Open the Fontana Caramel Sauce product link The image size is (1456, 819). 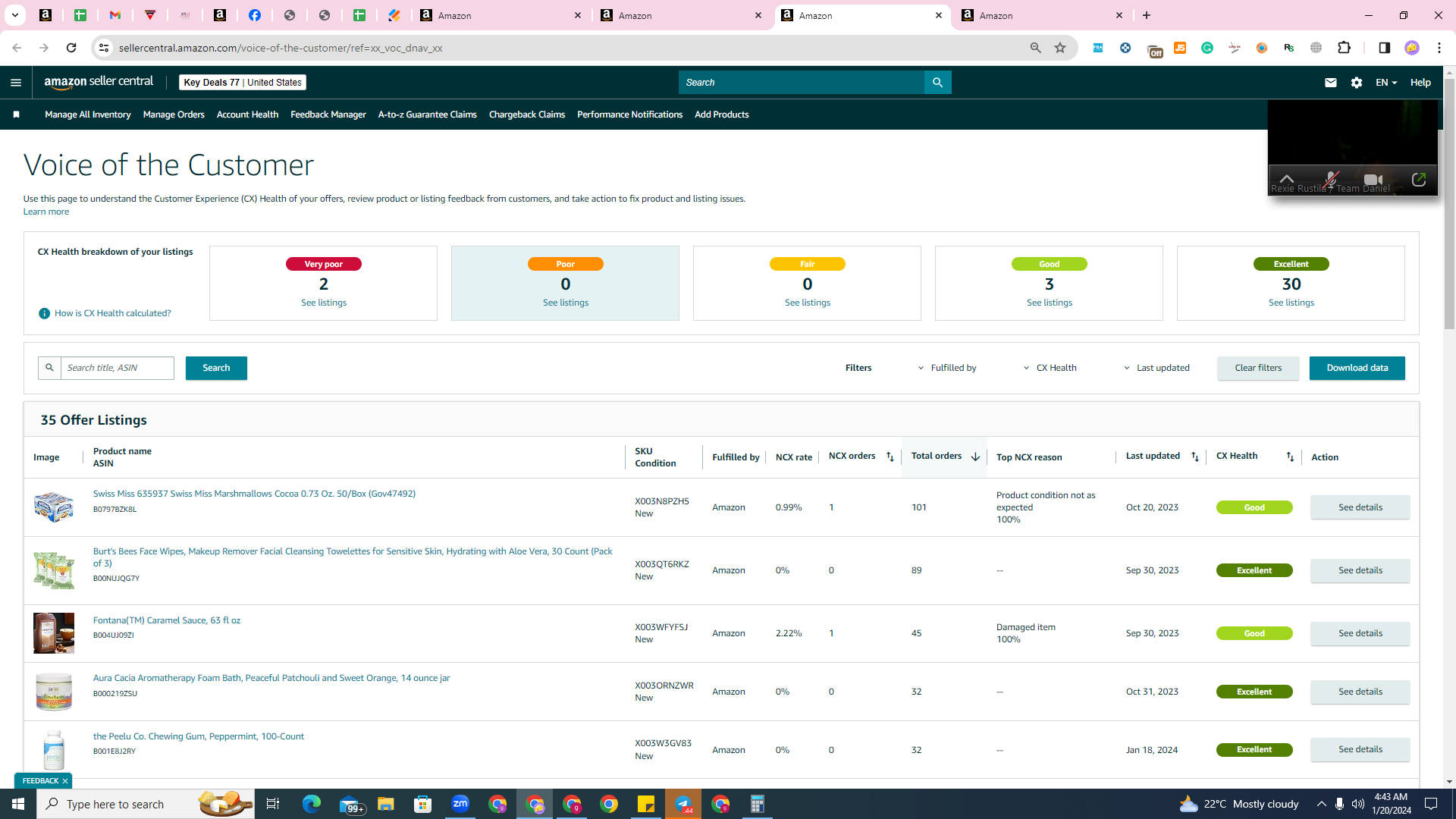167,620
